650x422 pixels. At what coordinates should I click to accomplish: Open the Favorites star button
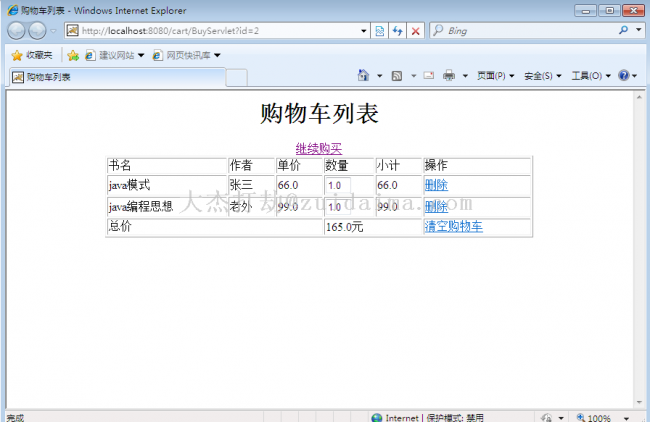point(32,55)
